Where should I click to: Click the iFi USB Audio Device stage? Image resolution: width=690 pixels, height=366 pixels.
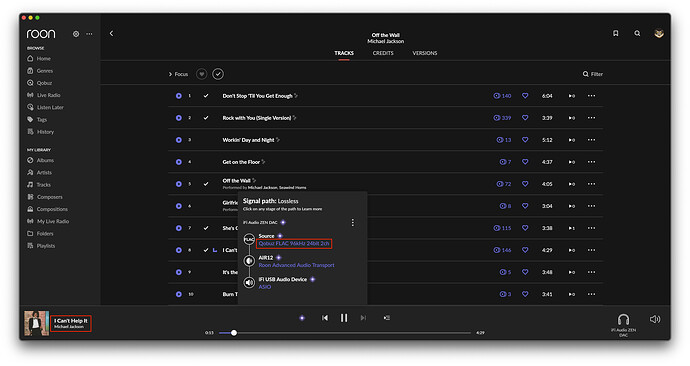(283, 279)
